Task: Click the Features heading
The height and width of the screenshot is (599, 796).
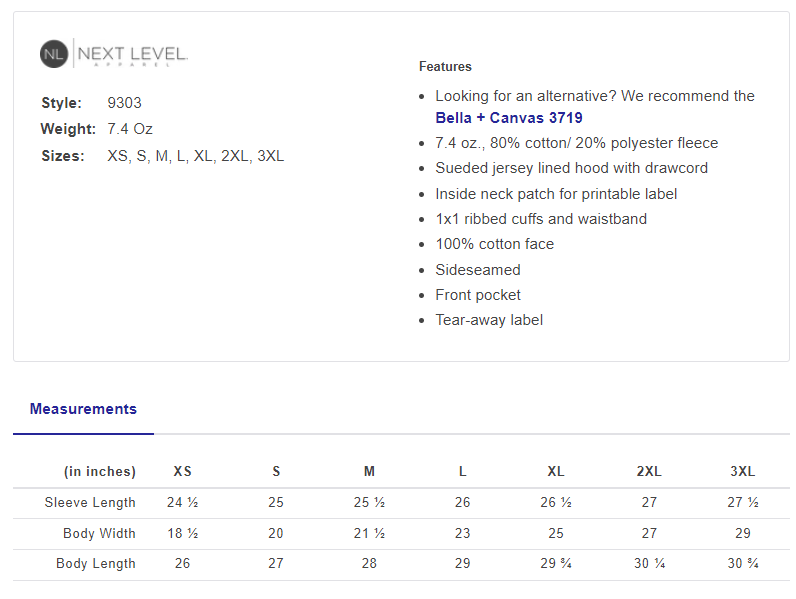Action: point(445,67)
